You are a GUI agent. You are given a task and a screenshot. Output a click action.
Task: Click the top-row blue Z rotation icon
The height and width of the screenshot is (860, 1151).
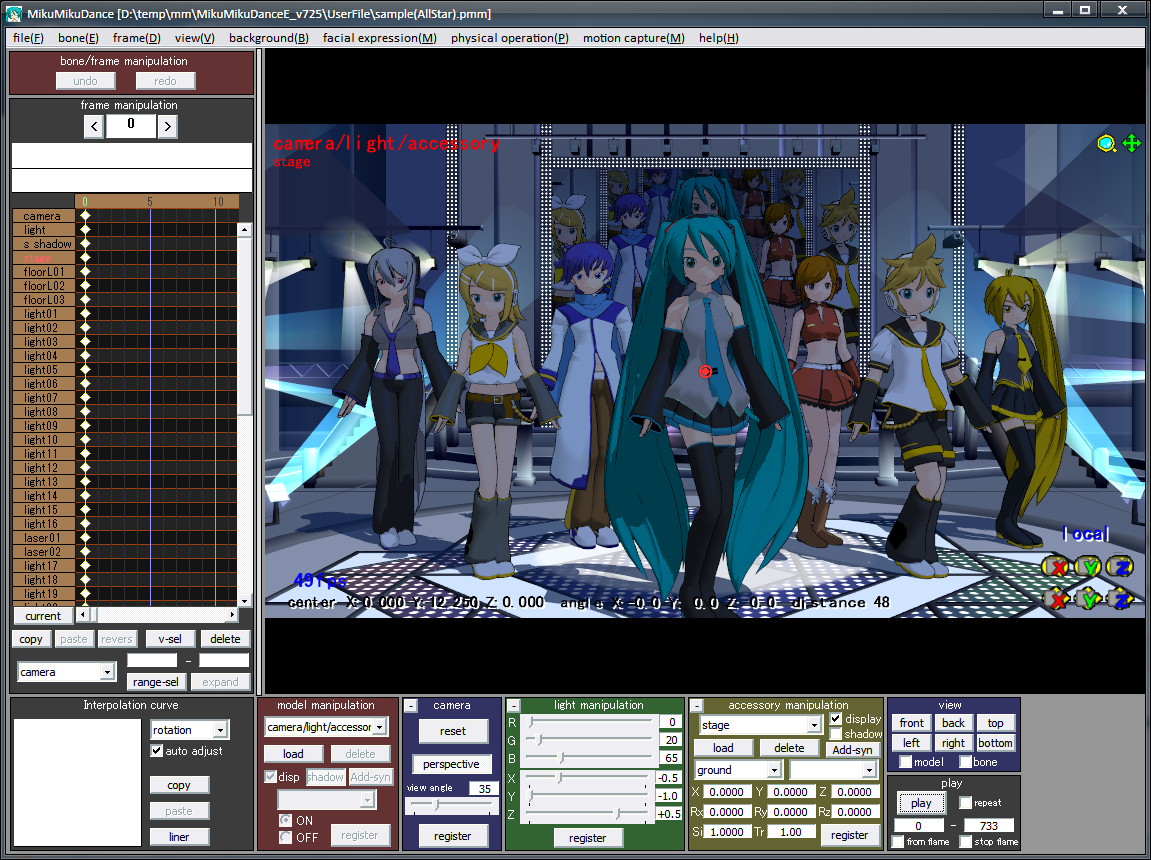[1120, 566]
